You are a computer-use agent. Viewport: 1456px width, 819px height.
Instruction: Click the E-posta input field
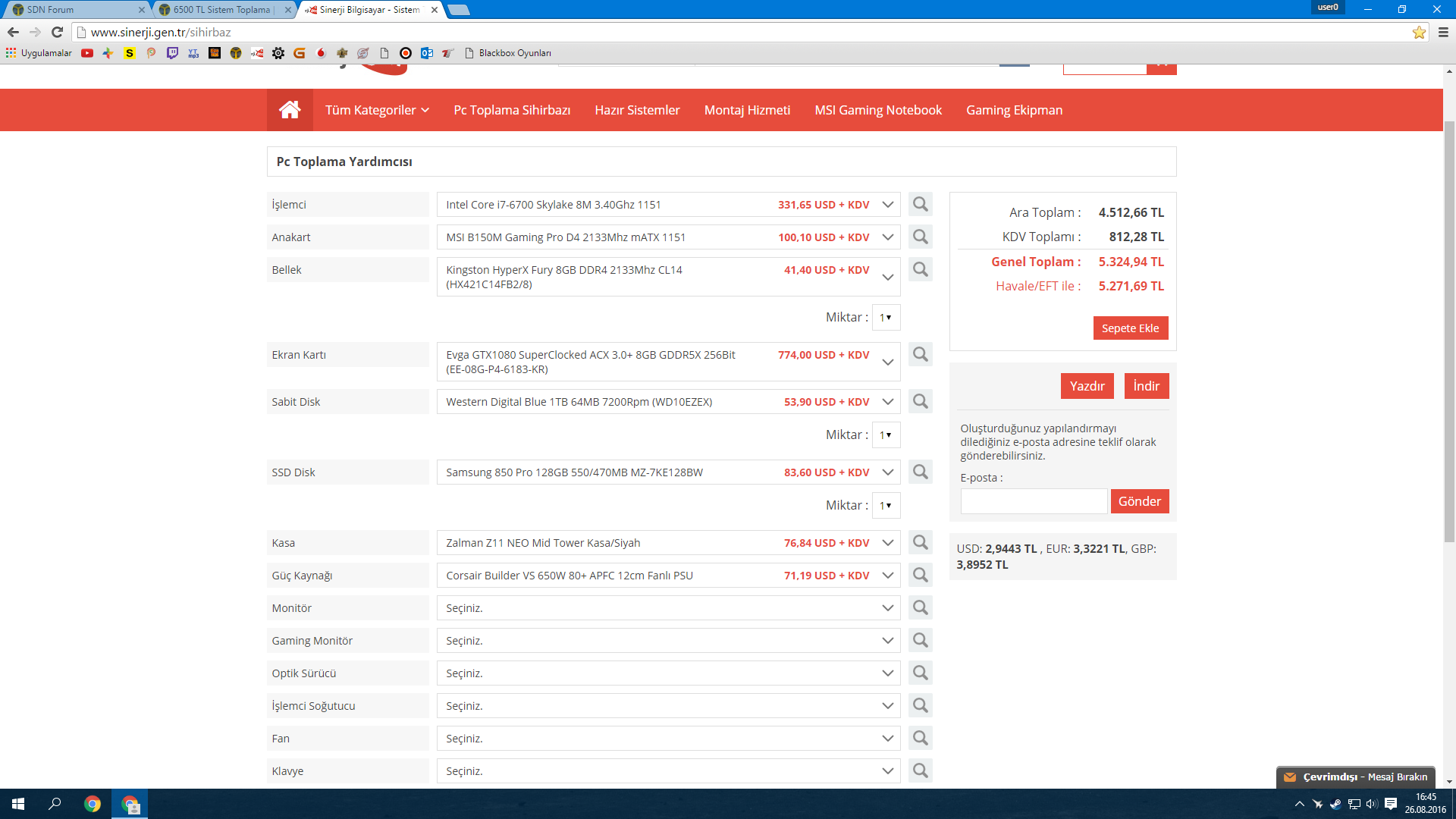click(x=1033, y=501)
